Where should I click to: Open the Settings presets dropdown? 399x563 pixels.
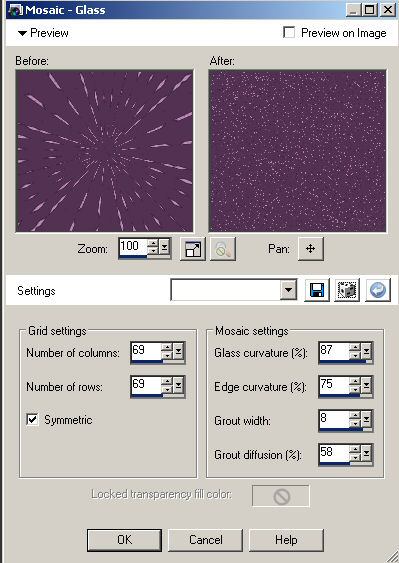pos(288,290)
